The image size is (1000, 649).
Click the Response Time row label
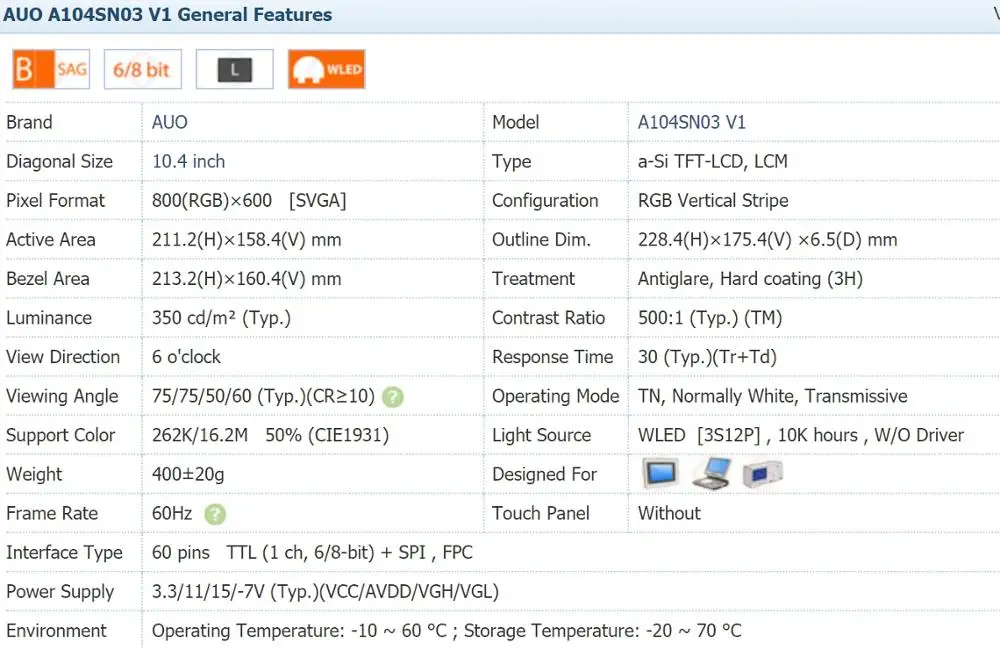(x=552, y=357)
